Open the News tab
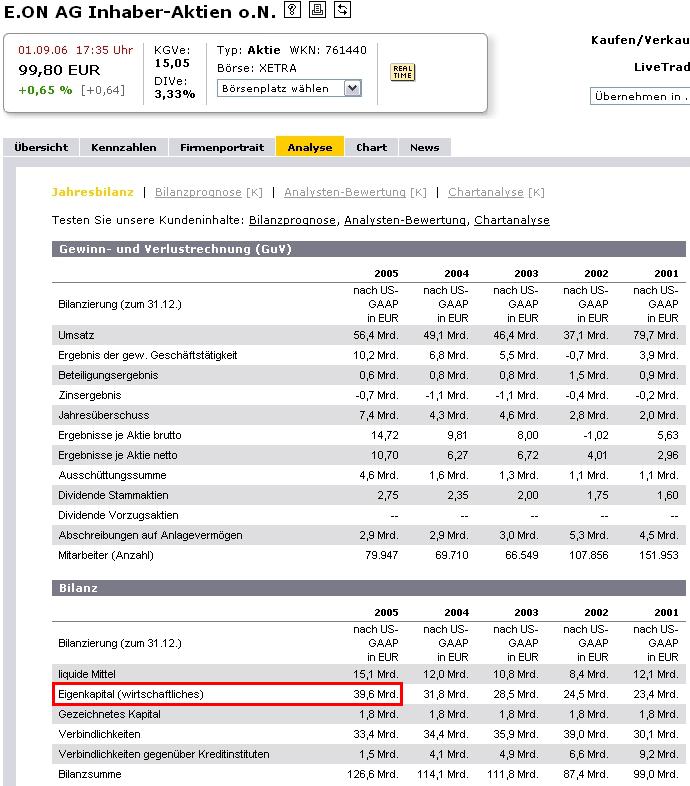The height and width of the screenshot is (786, 690). click(424, 147)
